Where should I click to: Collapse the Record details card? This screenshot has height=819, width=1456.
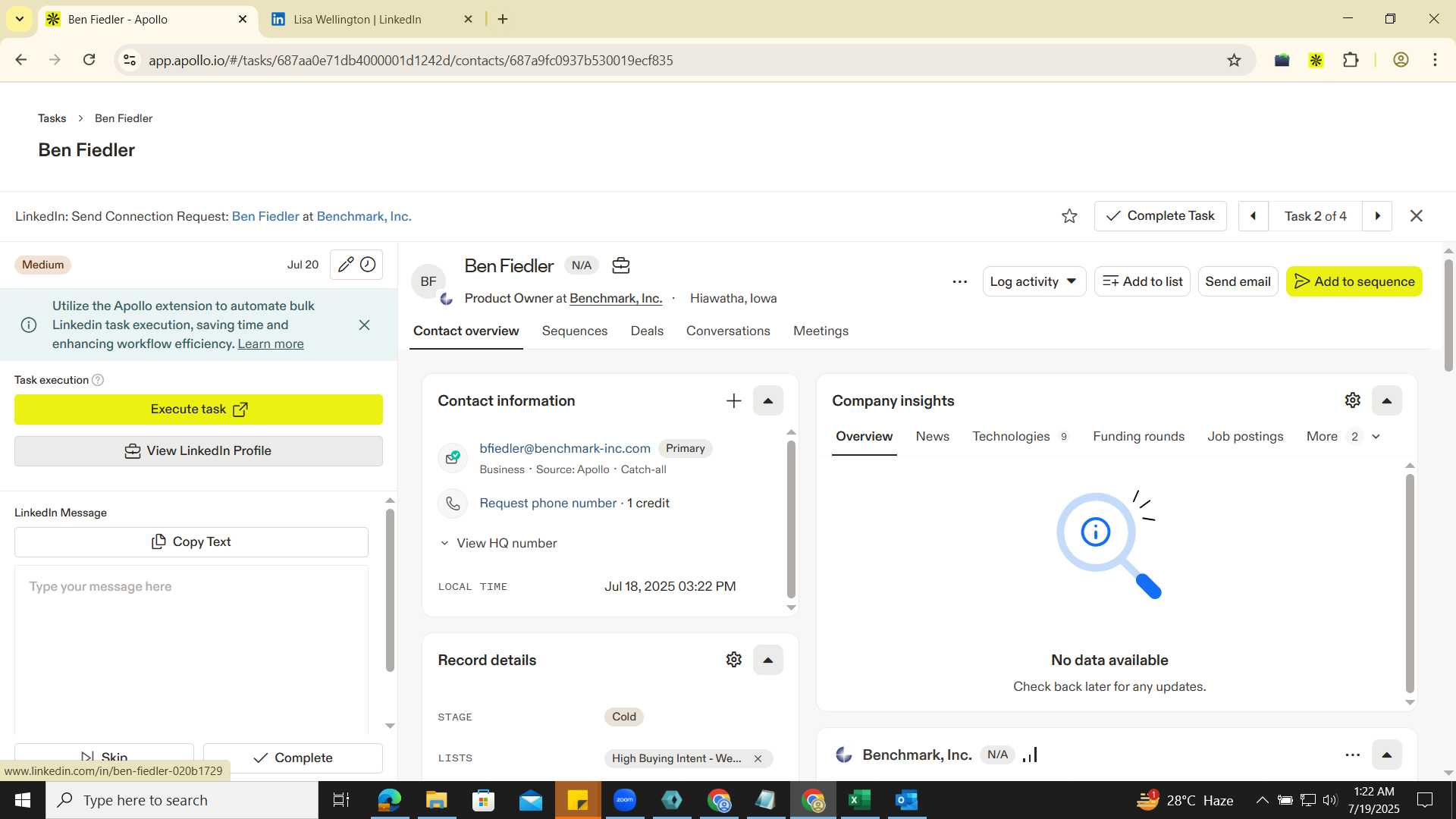[767, 660]
